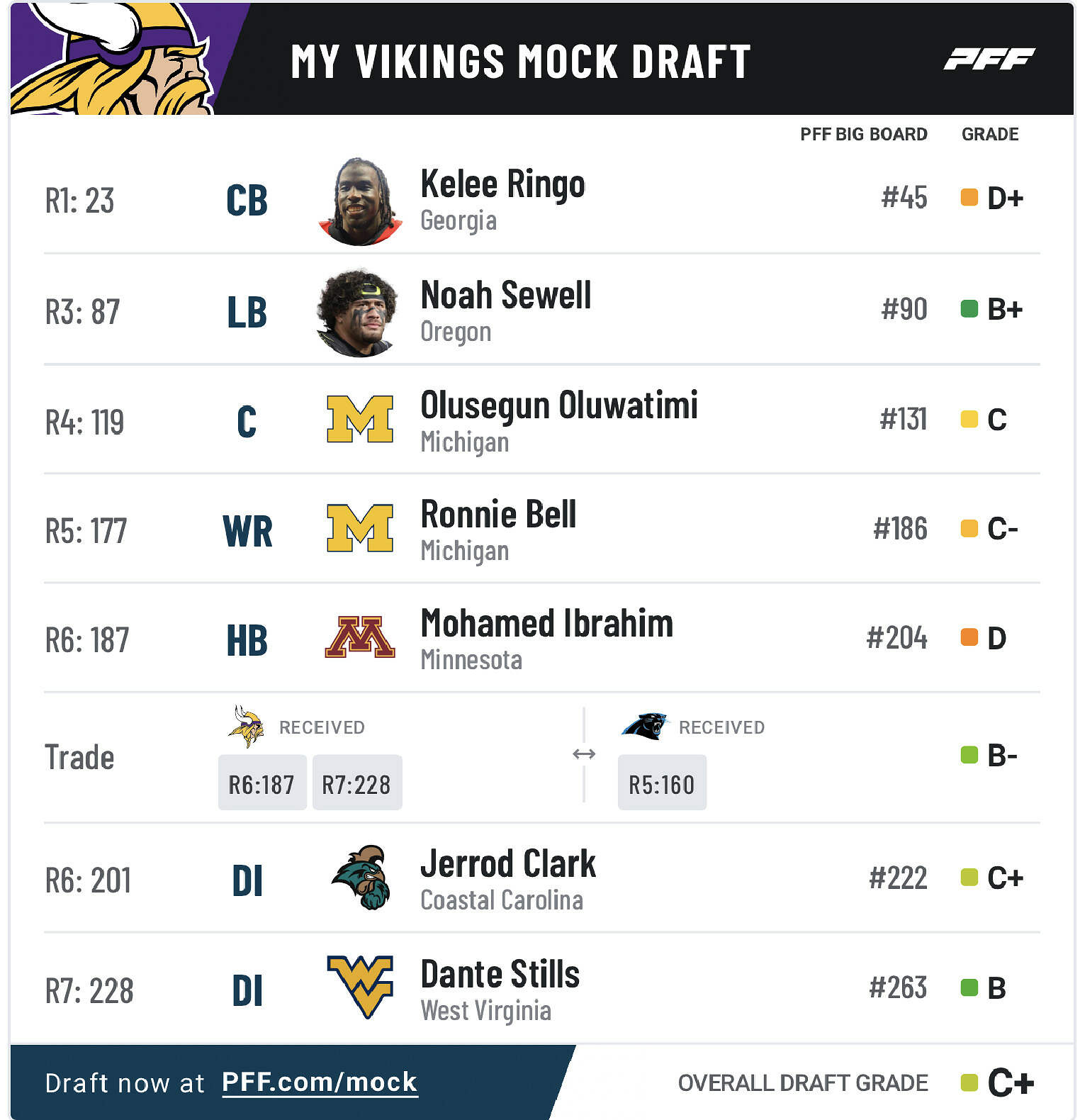This screenshot has width=1080, height=1120.
Task: Click the PFF logo in the header
Action: (x=989, y=60)
